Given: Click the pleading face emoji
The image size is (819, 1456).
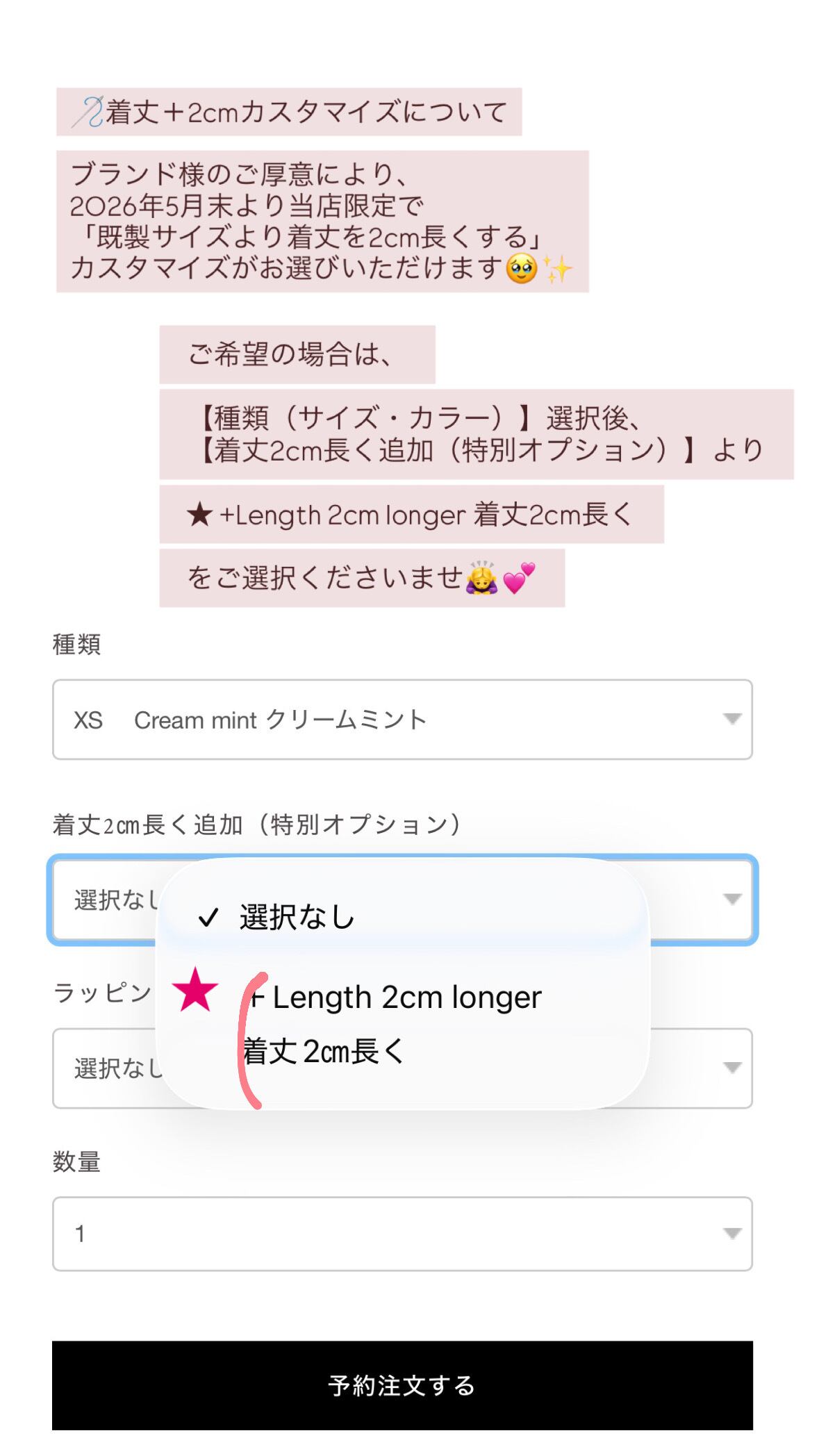Looking at the screenshot, I should (x=522, y=268).
